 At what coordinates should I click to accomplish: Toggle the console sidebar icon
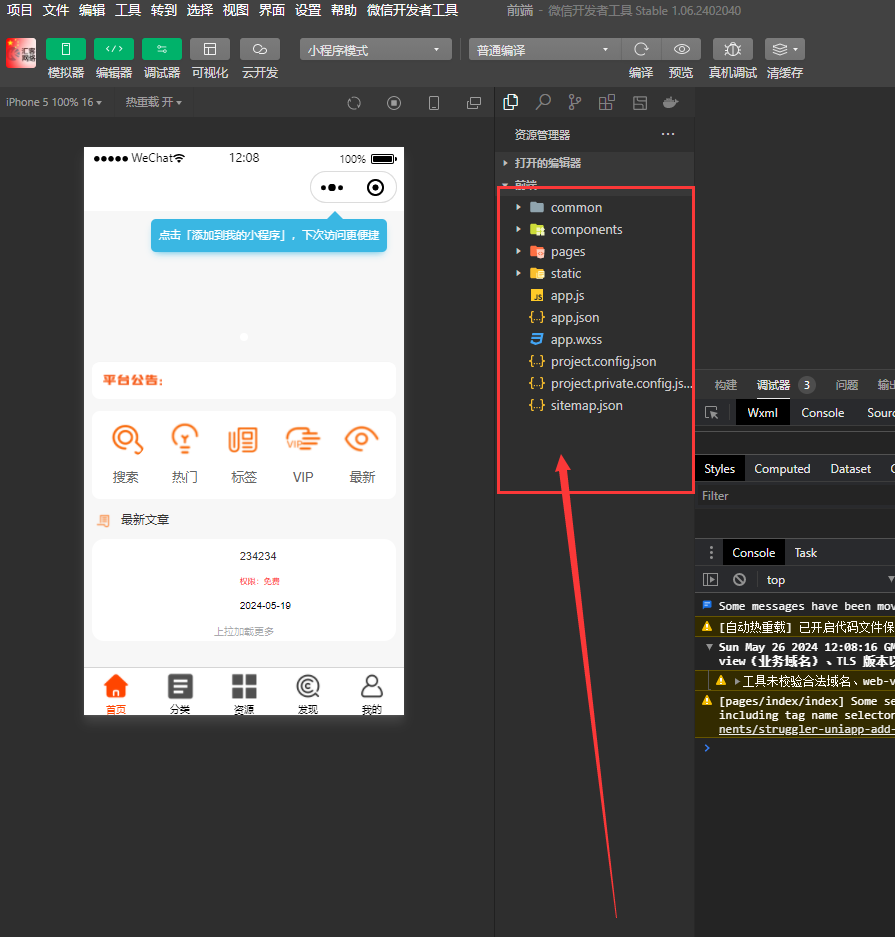pos(711,580)
